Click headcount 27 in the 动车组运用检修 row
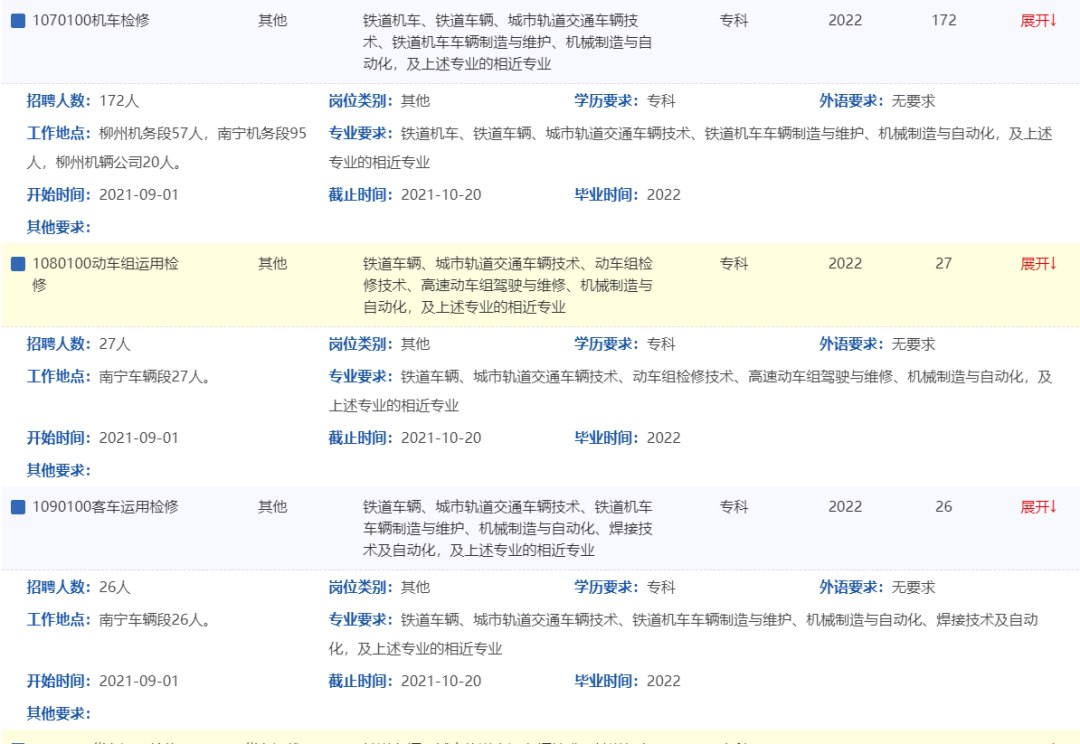 [944, 264]
